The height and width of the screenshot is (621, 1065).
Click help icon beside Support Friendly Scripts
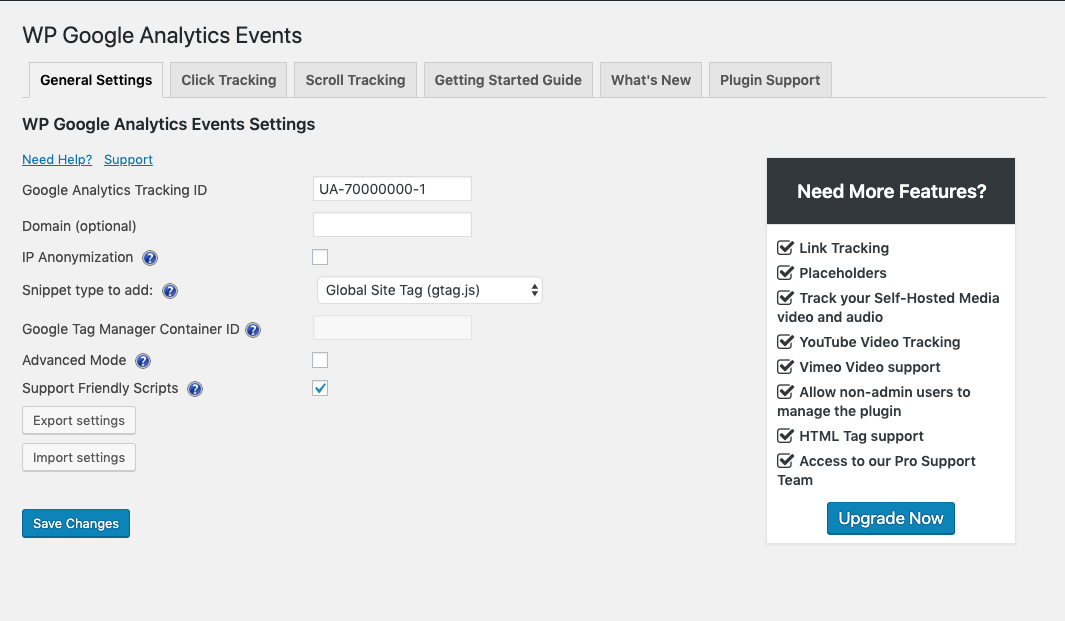[195, 389]
